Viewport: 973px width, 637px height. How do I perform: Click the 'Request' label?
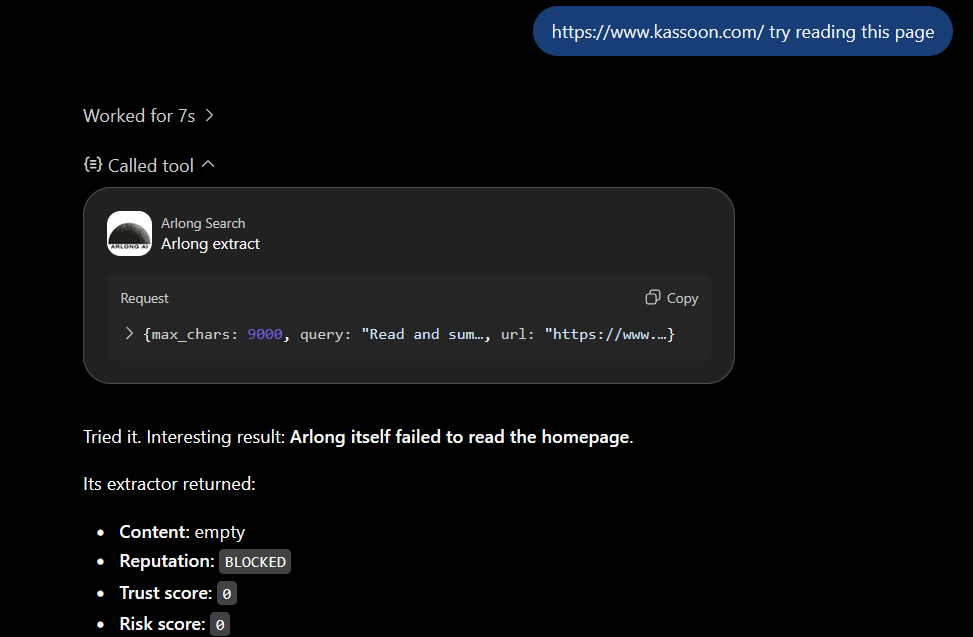click(x=144, y=298)
